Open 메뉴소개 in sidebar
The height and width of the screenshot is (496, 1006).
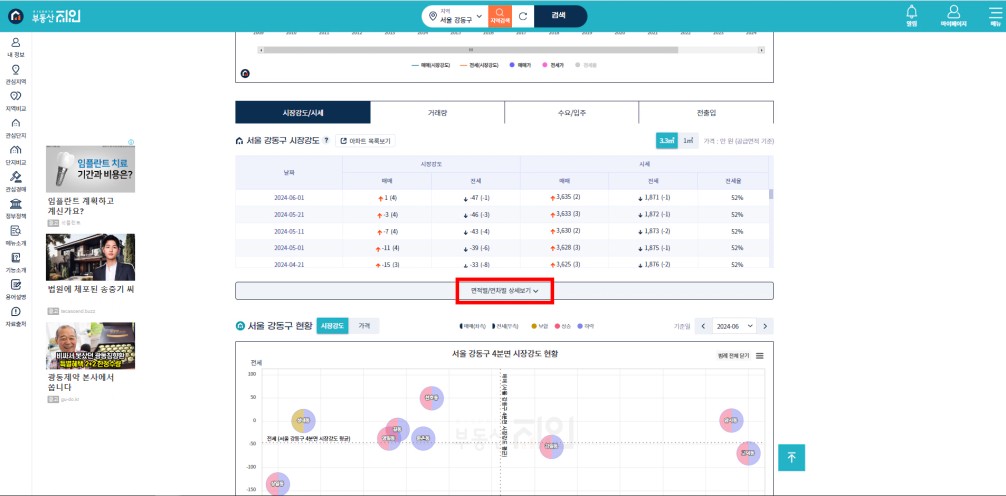tap(15, 236)
